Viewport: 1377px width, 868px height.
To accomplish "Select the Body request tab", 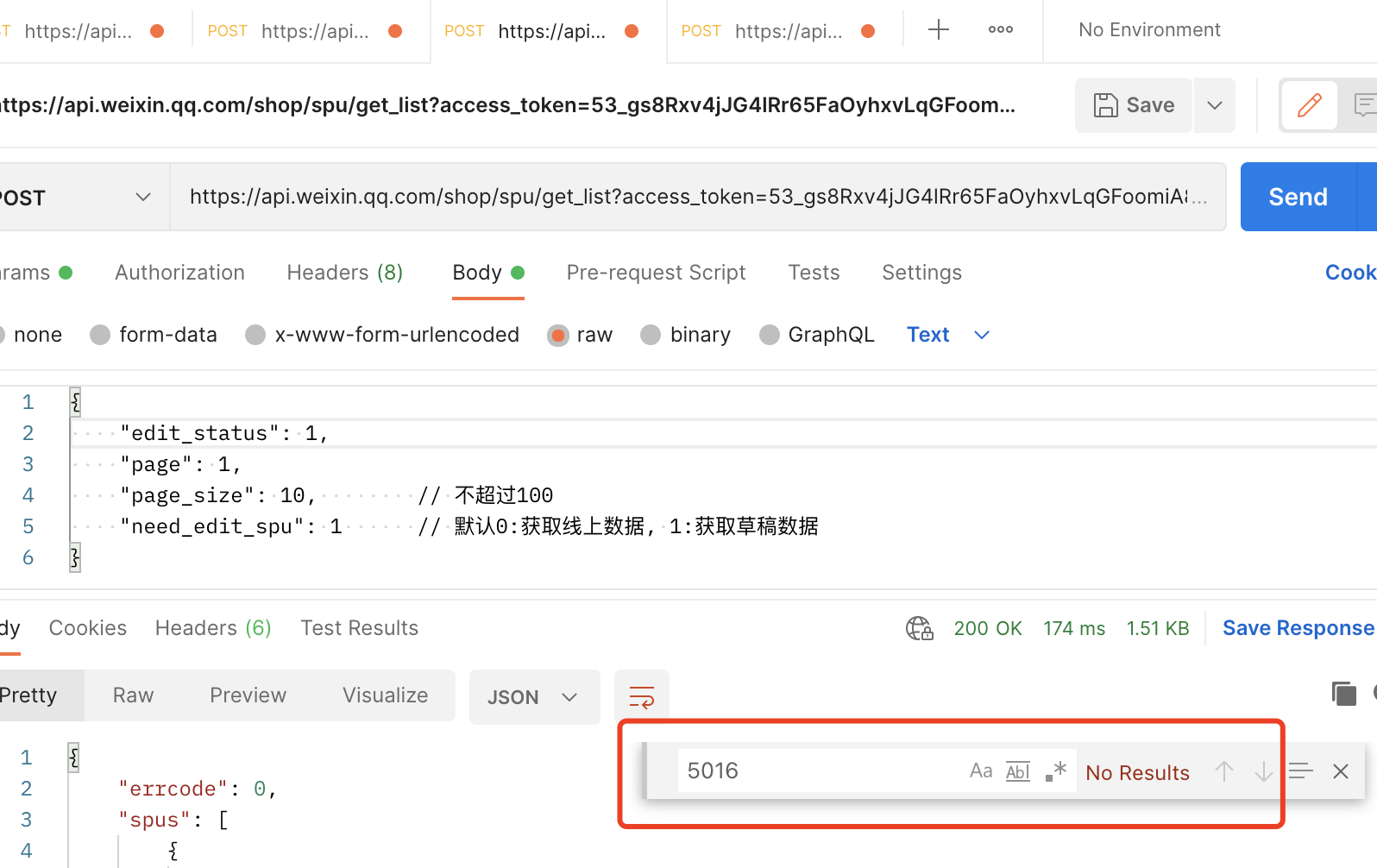I will pos(488,273).
